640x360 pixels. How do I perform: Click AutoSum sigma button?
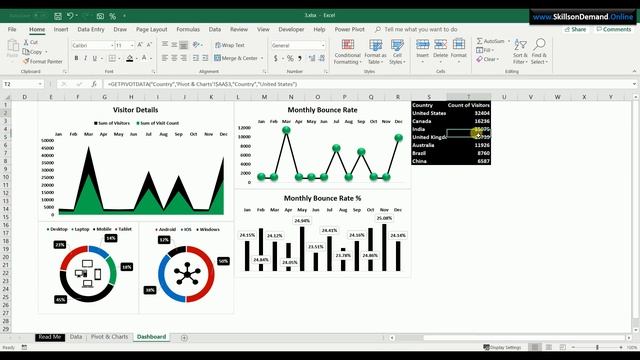pyautogui.click(x=491, y=41)
